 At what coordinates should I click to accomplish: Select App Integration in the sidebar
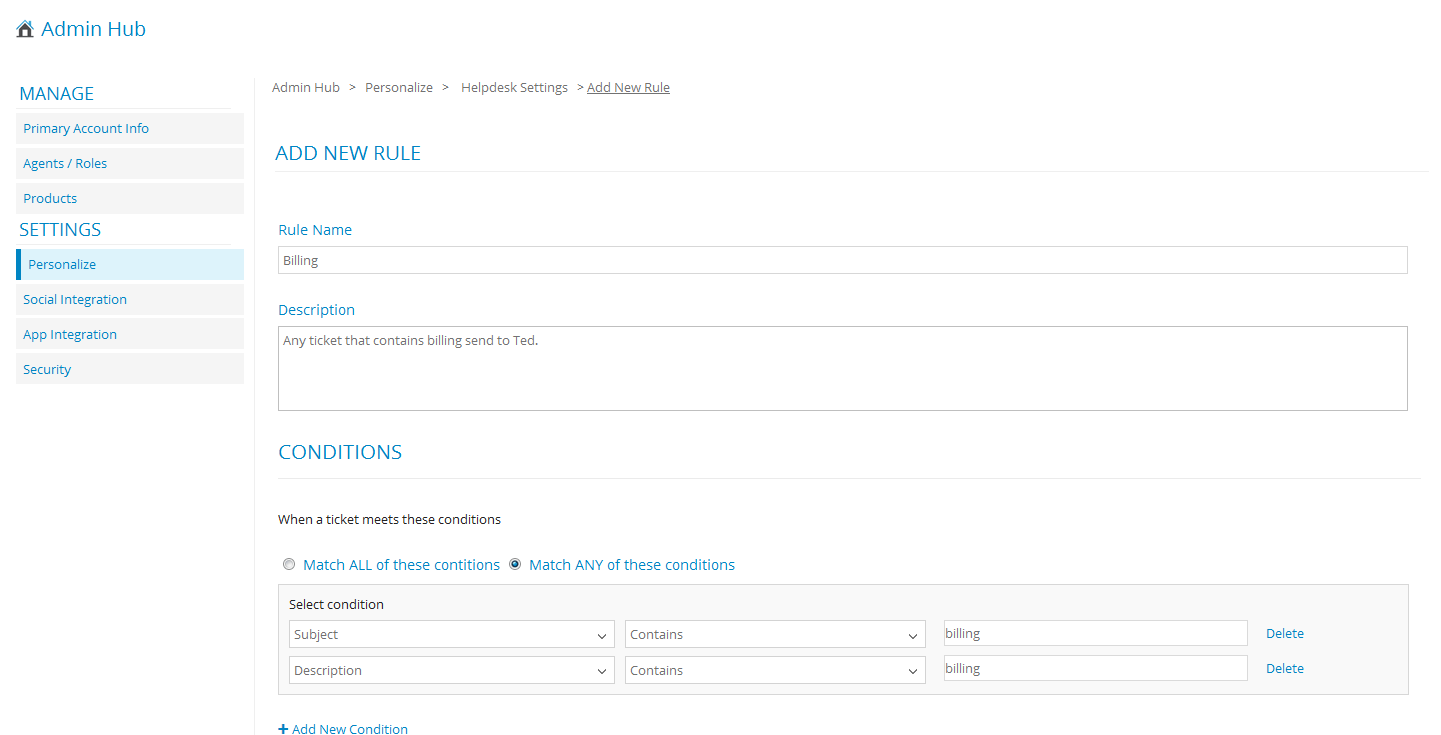click(70, 334)
